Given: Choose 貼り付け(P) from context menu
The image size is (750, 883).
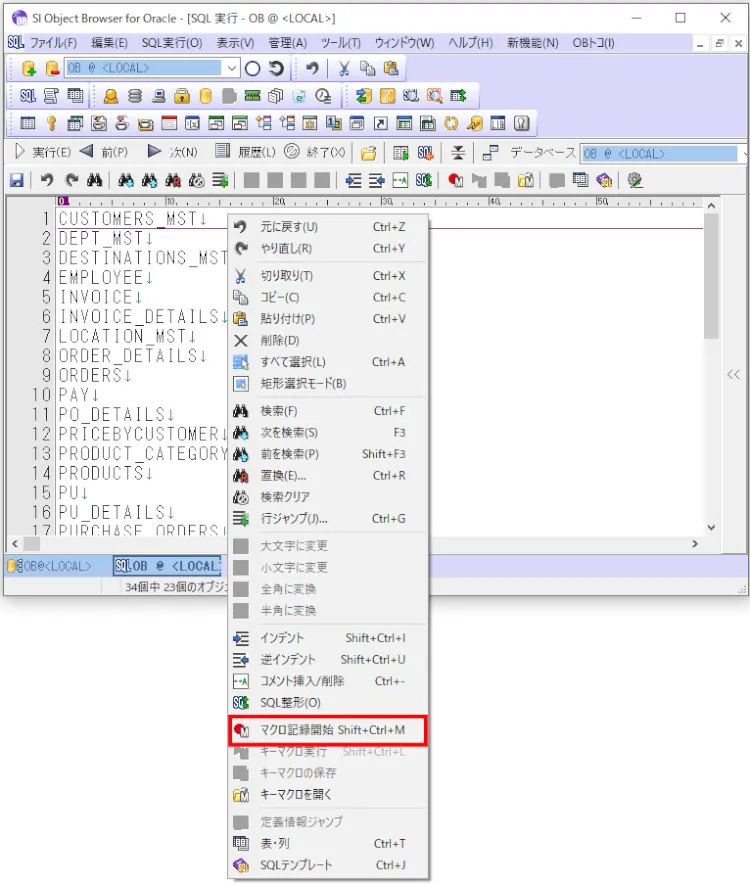Looking at the screenshot, I should 328,319.
